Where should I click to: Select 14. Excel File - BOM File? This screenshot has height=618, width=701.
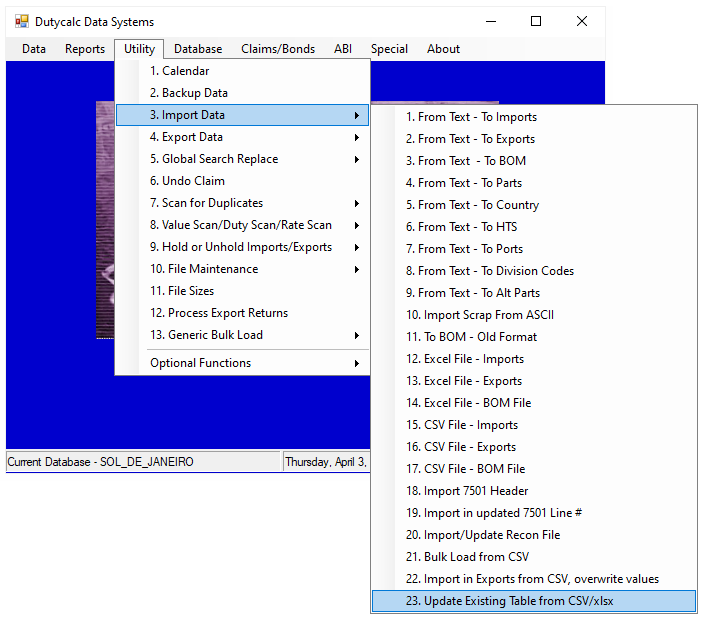[x=534, y=402]
